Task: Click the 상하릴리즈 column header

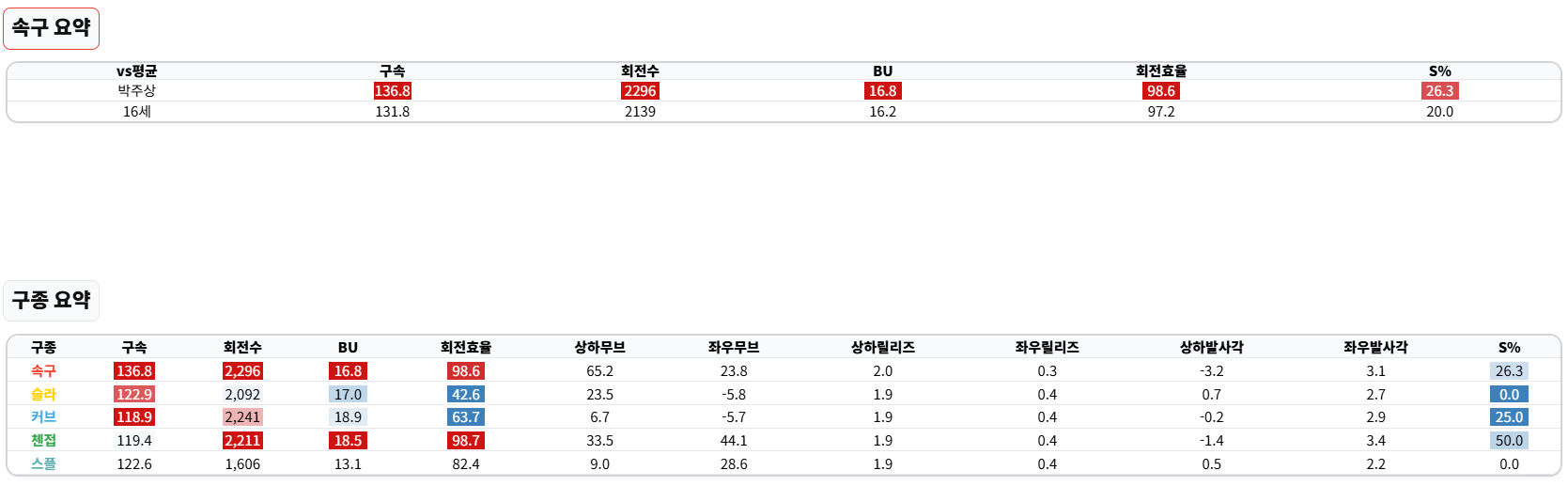Action: click(882, 348)
